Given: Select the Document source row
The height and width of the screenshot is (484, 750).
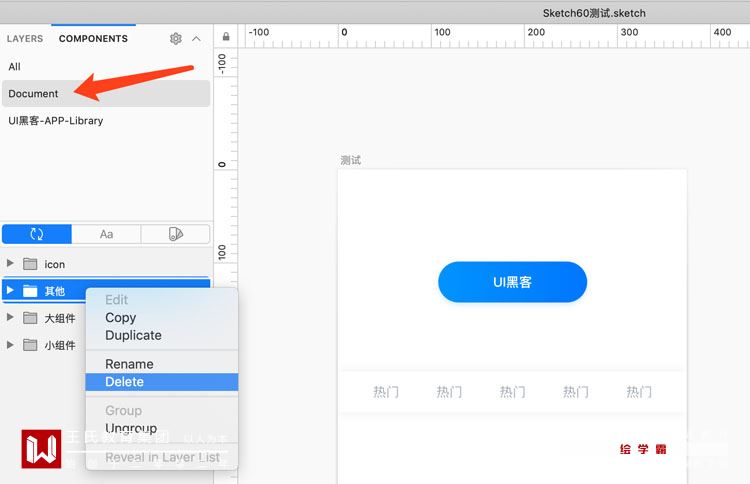Looking at the screenshot, I should coord(106,94).
